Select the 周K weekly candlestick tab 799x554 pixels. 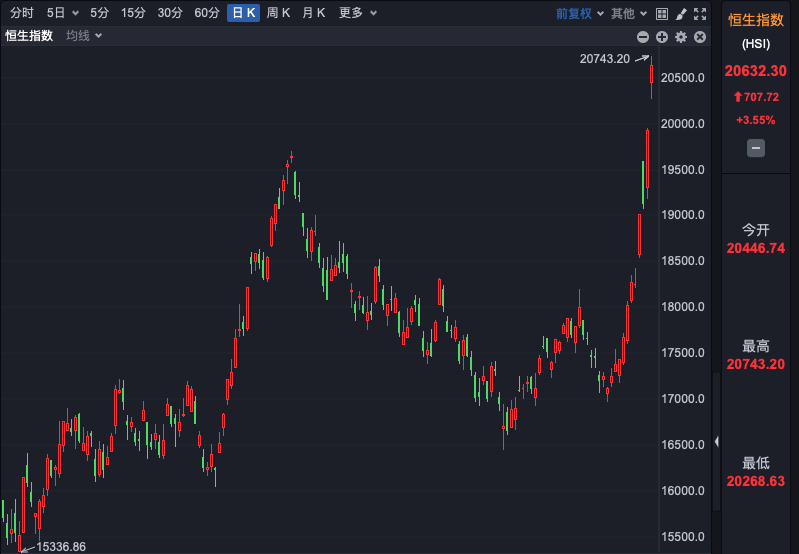point(278,13)
